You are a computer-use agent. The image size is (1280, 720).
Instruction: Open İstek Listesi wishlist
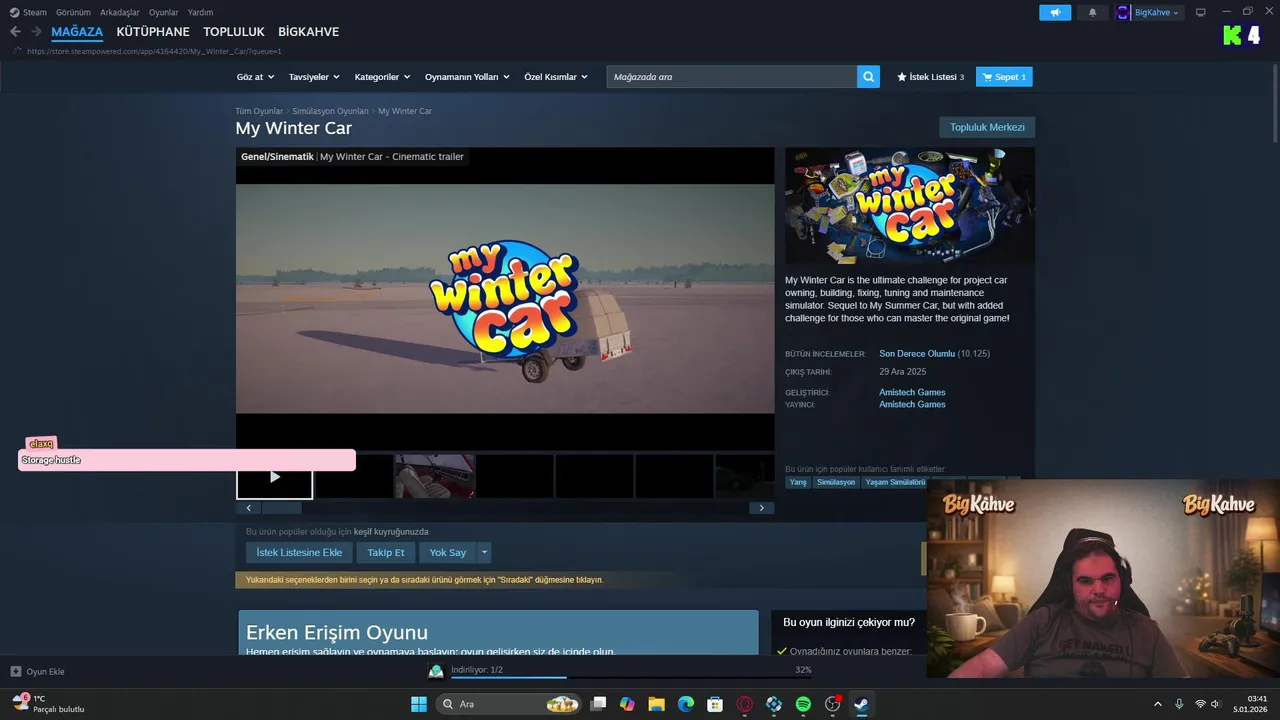coord(930,77)
